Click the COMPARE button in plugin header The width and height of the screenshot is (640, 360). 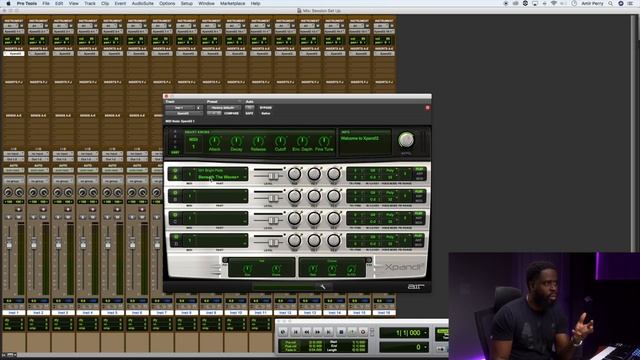tap(231, 113)
